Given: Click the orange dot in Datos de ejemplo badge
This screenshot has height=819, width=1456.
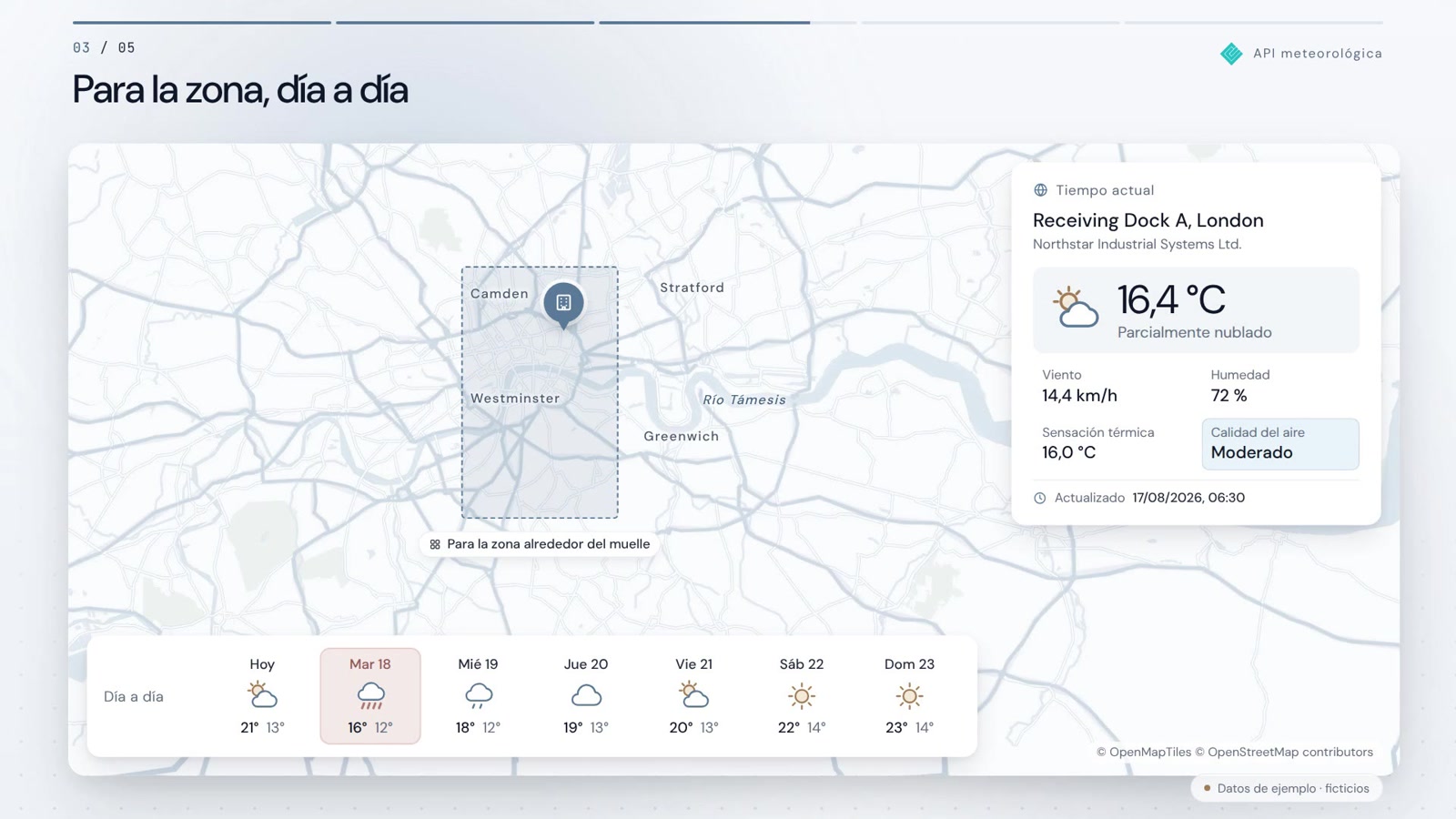Looking at the screenshot, I should click(1208, 788).
